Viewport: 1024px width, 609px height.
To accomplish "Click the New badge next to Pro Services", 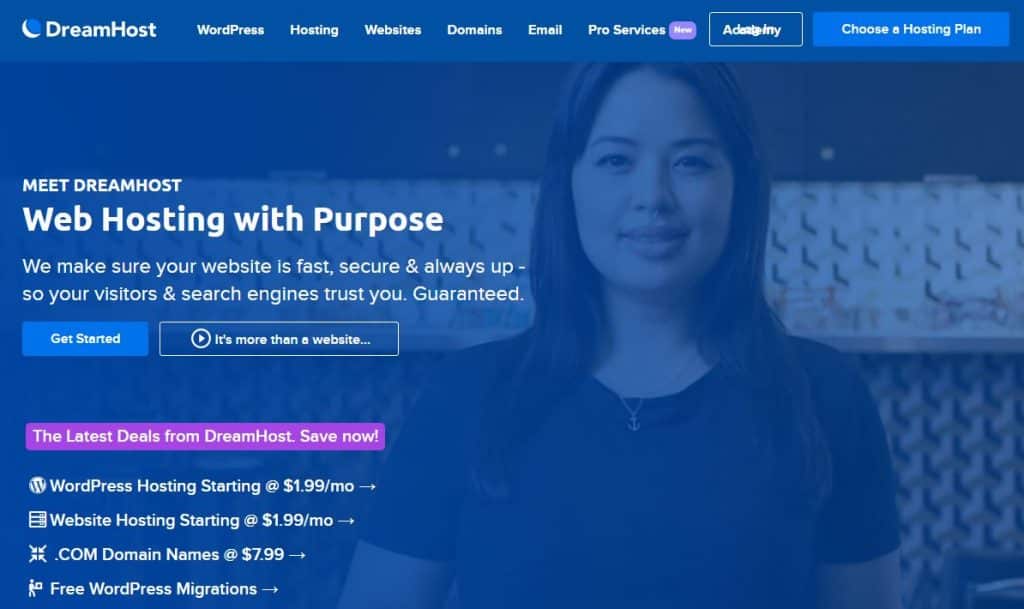I will (682, 30).
